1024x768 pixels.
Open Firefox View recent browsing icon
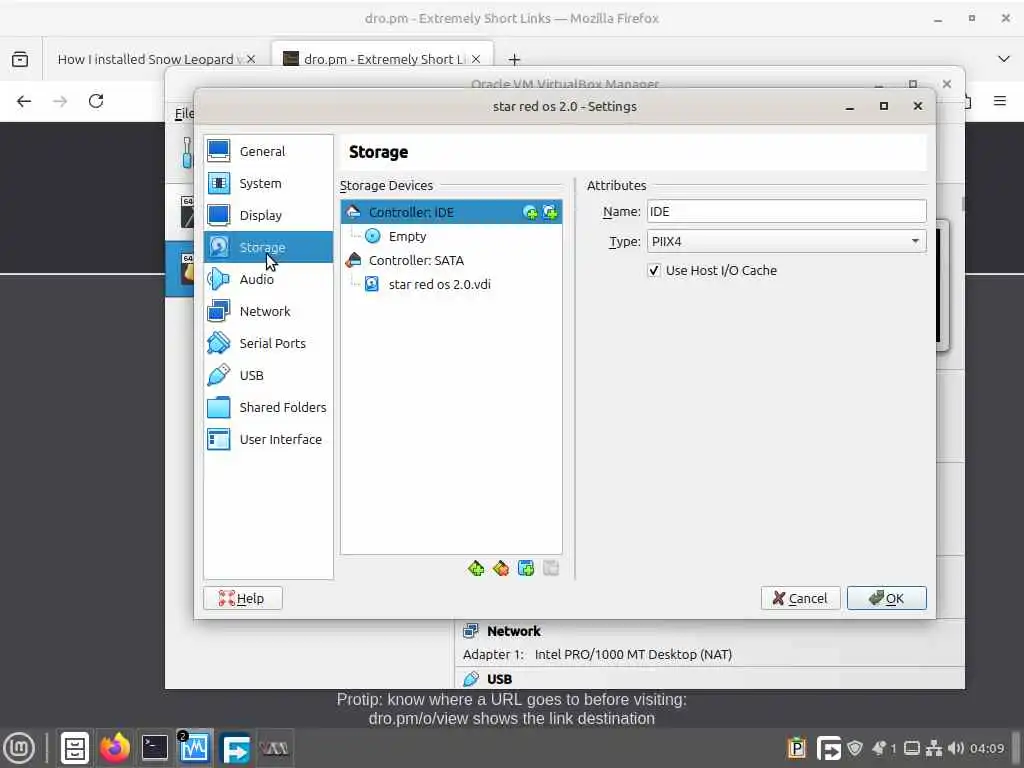tap(20, 59)
